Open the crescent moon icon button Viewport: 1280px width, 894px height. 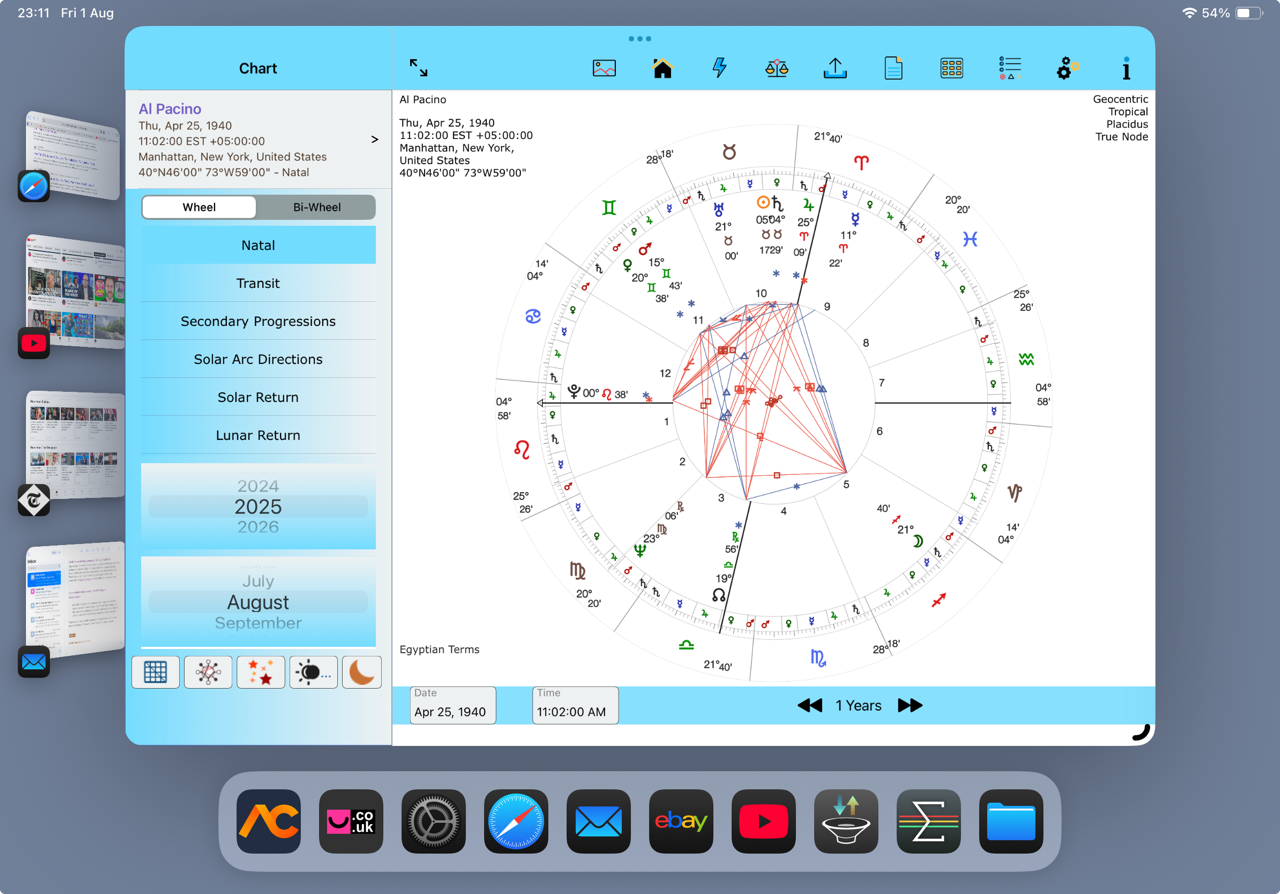362,672
